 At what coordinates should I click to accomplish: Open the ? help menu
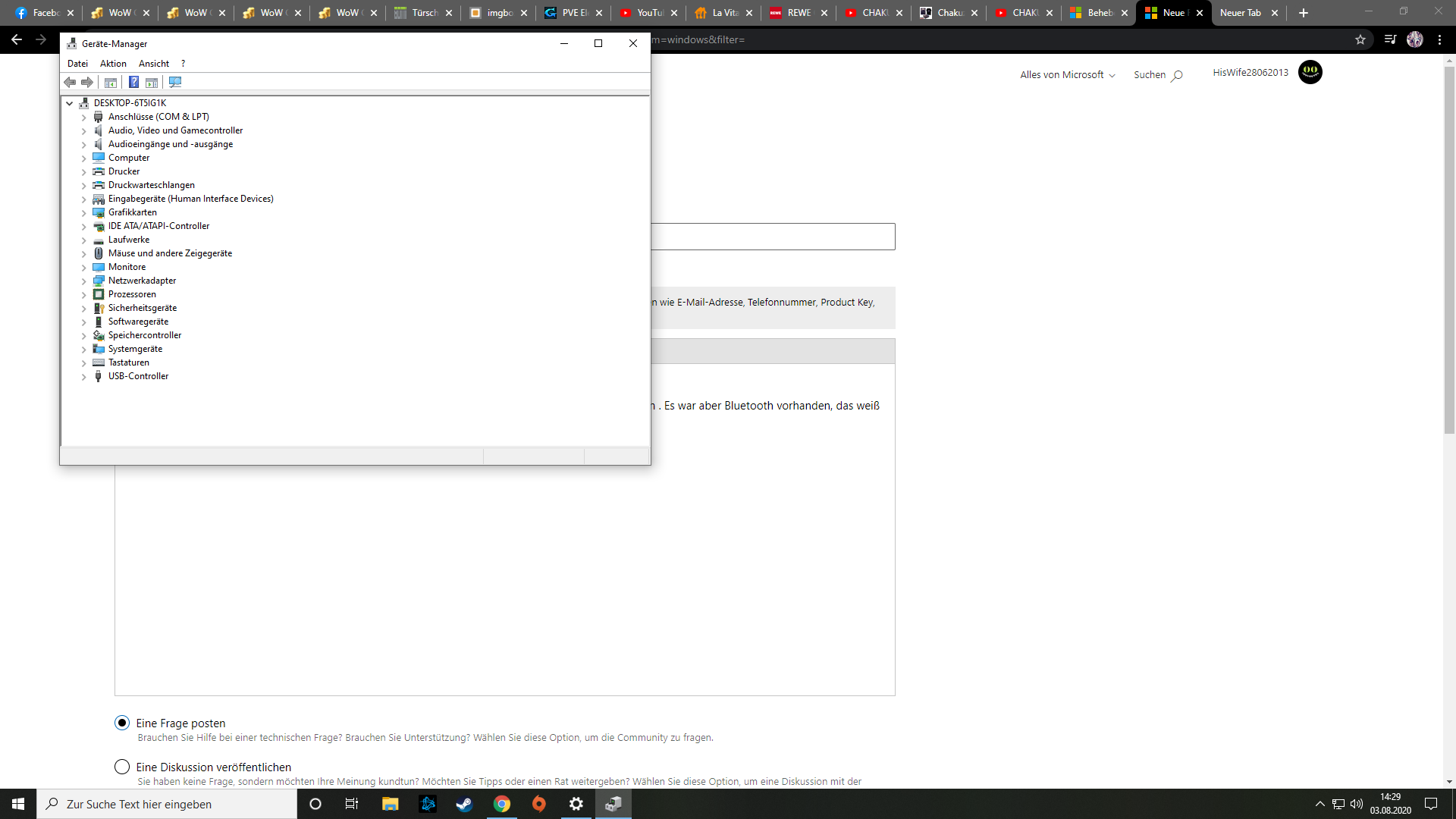coord(183,64)
